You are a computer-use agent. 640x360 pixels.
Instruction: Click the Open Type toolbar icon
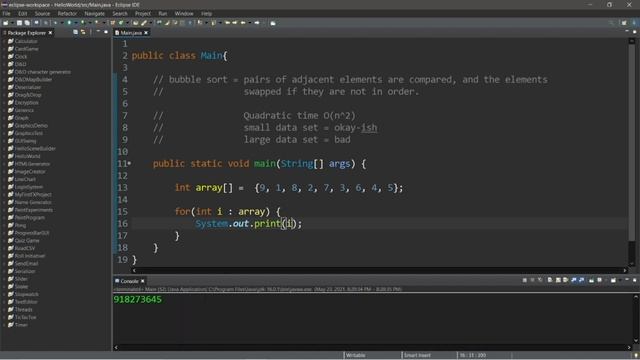point(135,23)
